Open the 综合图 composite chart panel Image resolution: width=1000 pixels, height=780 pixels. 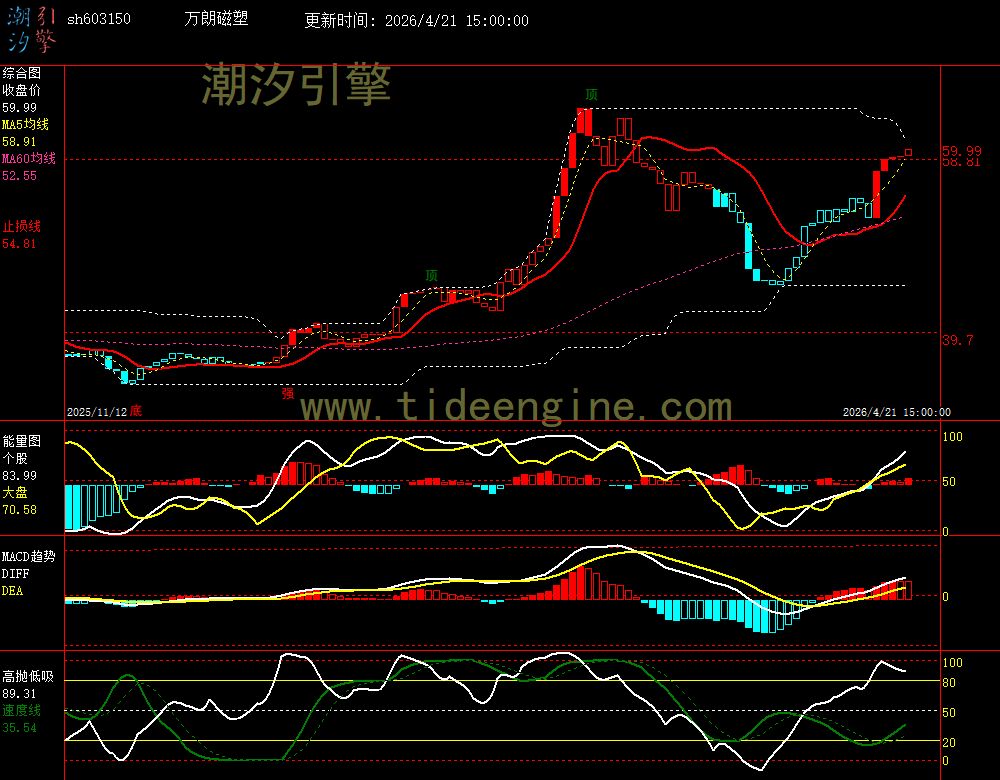click(20, 72)
